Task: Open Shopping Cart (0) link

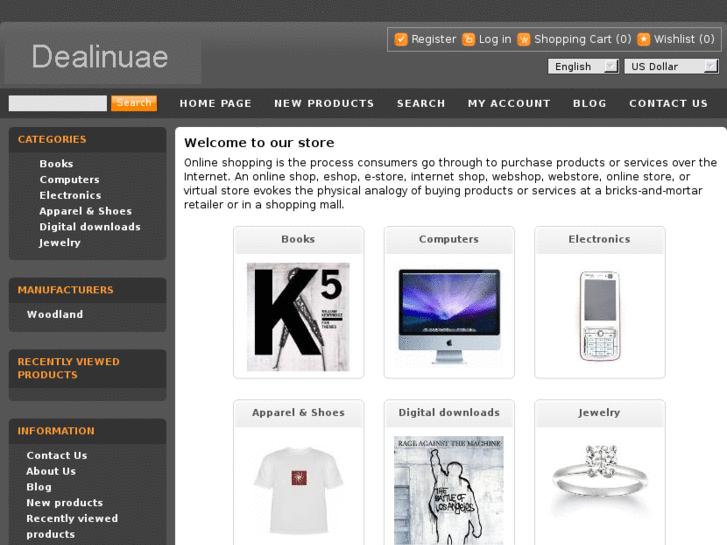Action: (582, 39)
